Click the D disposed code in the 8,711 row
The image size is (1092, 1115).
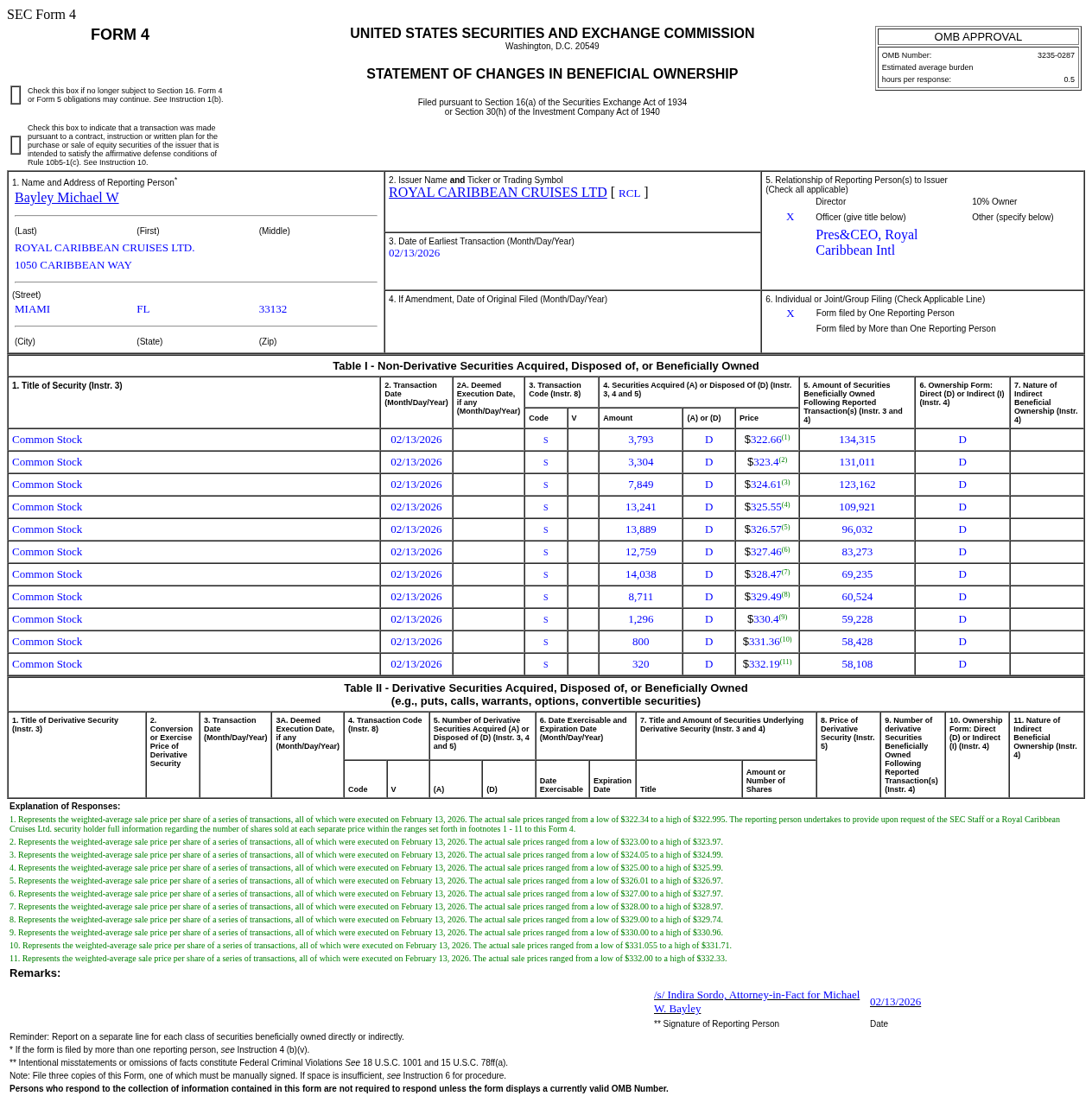(x=709, y=597)
